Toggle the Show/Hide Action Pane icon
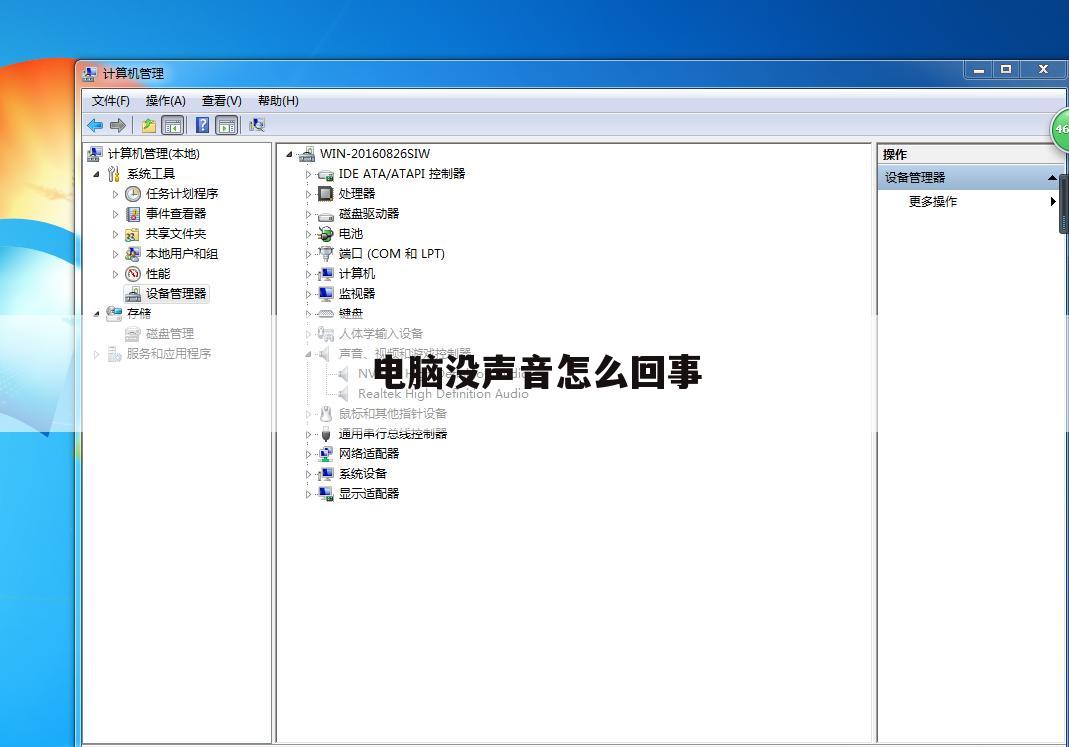The height and width of the screenshot is (747, 1069). 226,125
